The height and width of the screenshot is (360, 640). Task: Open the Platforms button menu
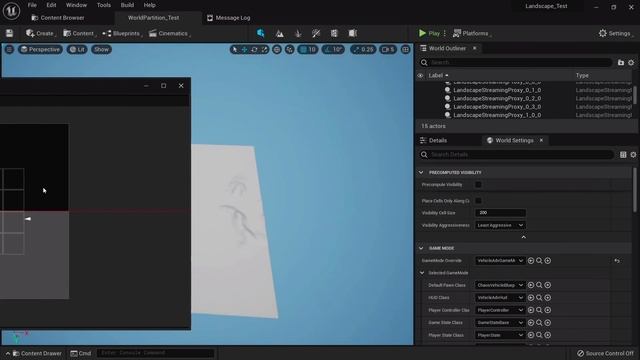click(x=472, y=33)
